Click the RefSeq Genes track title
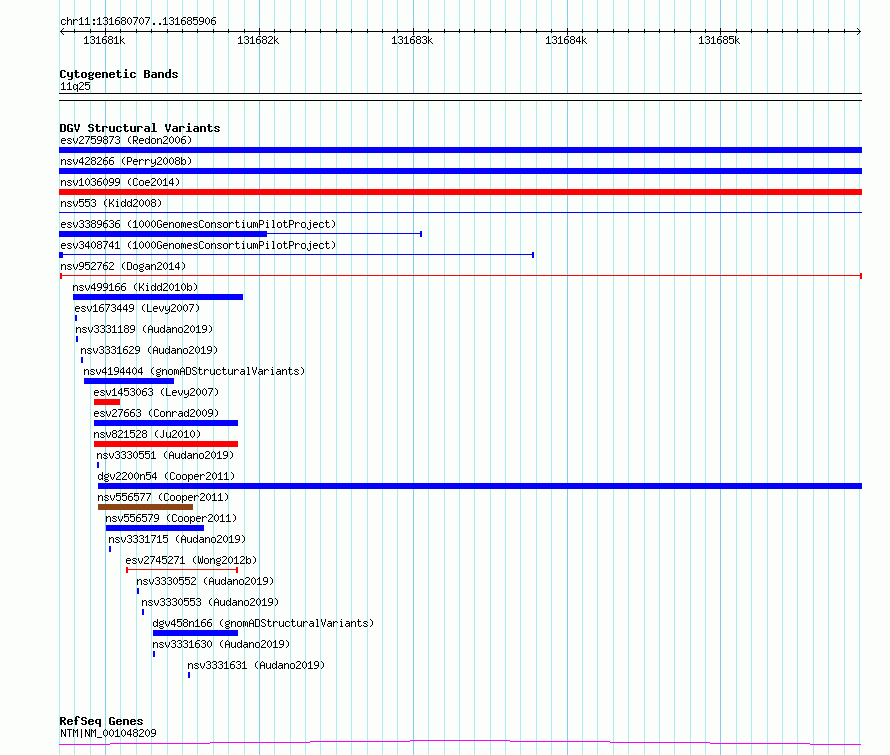Image resolution: width=890 pixels, height=755 pixels. [x=101, y=721]
